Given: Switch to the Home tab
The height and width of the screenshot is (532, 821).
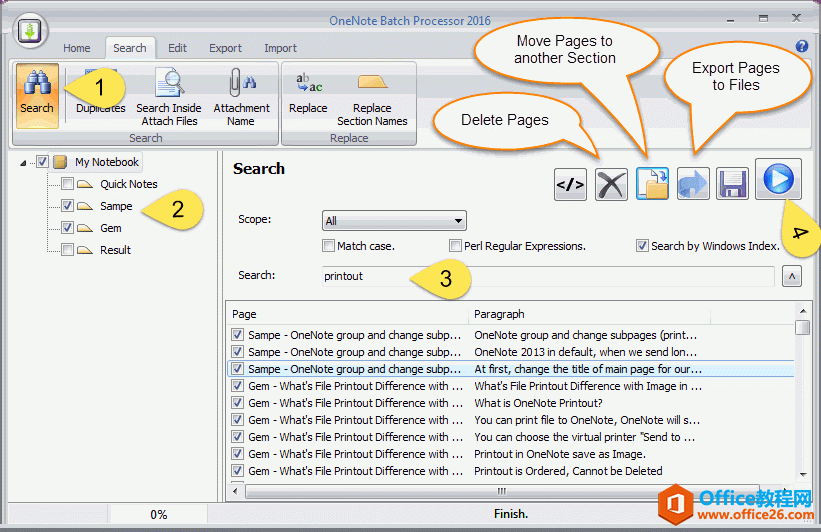Looking at the screenshot, I should [76, 48].
